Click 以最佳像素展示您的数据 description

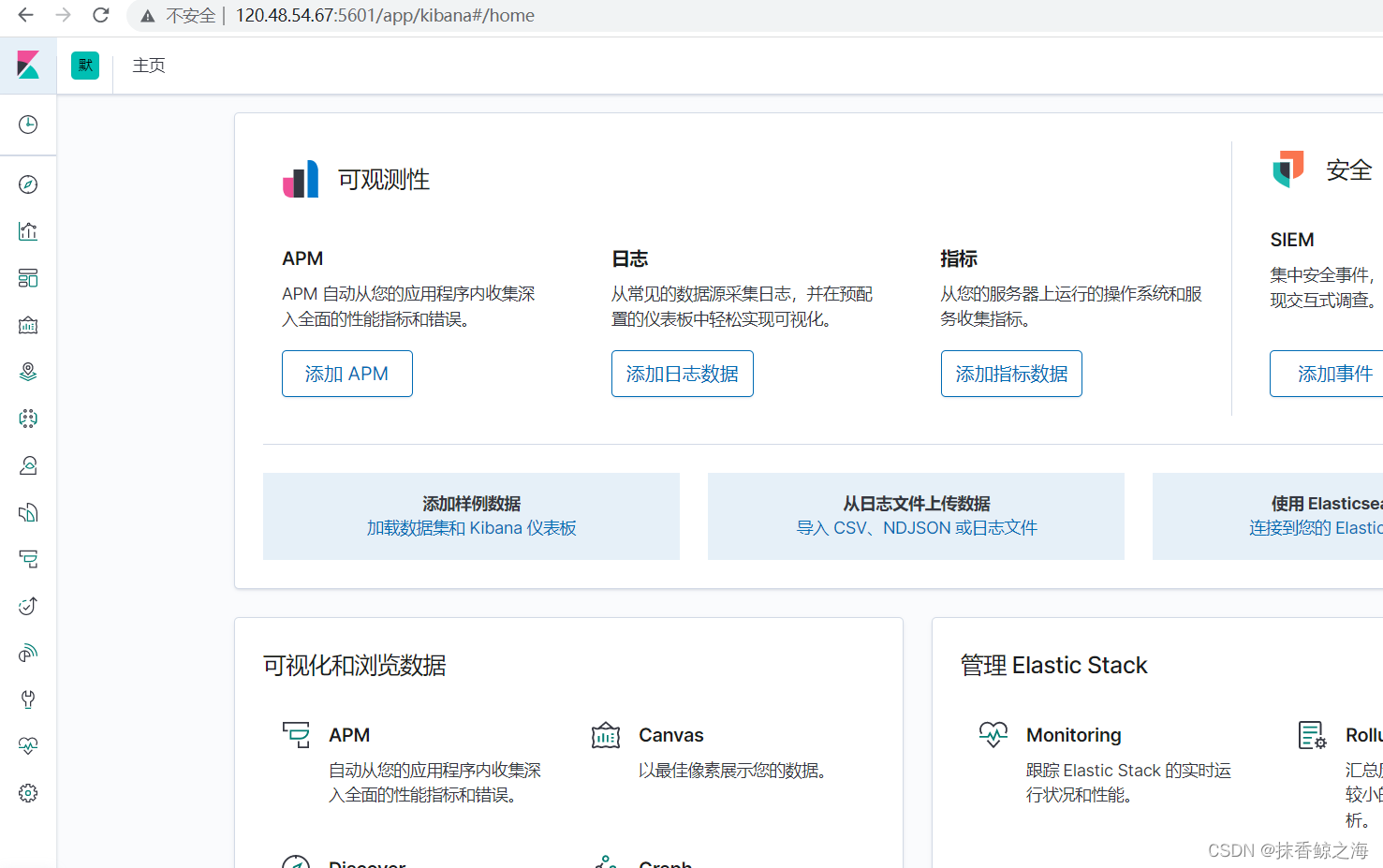tap(735, 771)
